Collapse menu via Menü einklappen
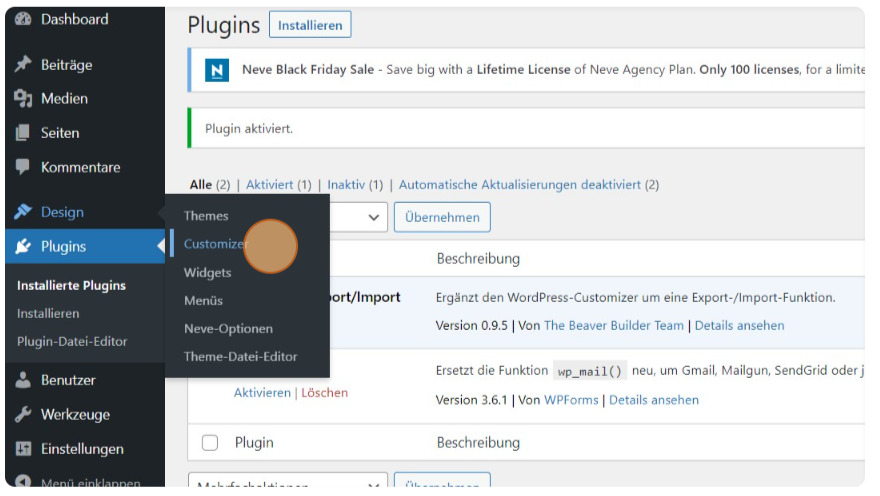Screen dimensions: 880x496 (90, 482)
